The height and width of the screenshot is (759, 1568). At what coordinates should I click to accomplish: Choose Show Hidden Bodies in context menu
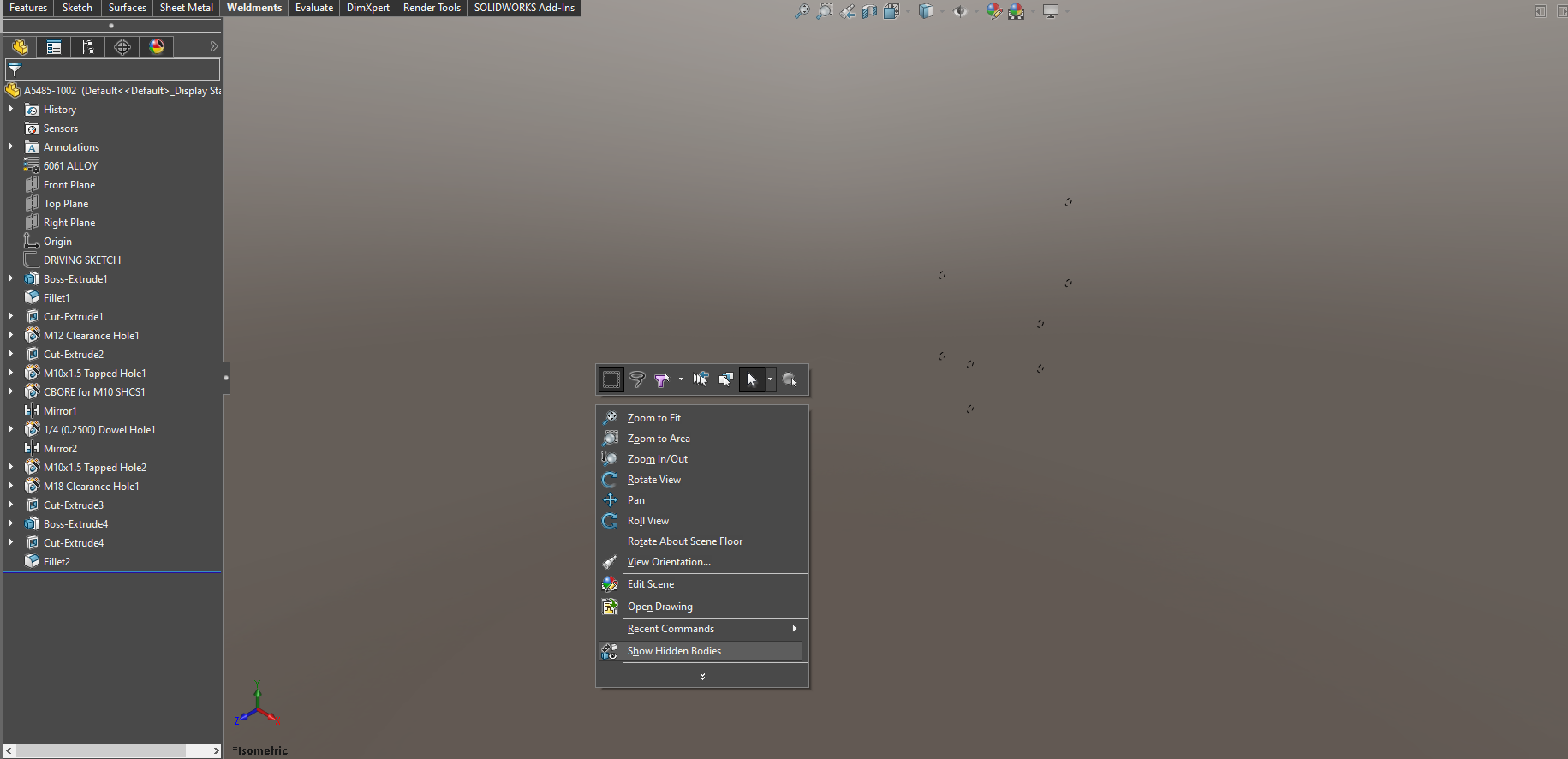click(702, 651)
